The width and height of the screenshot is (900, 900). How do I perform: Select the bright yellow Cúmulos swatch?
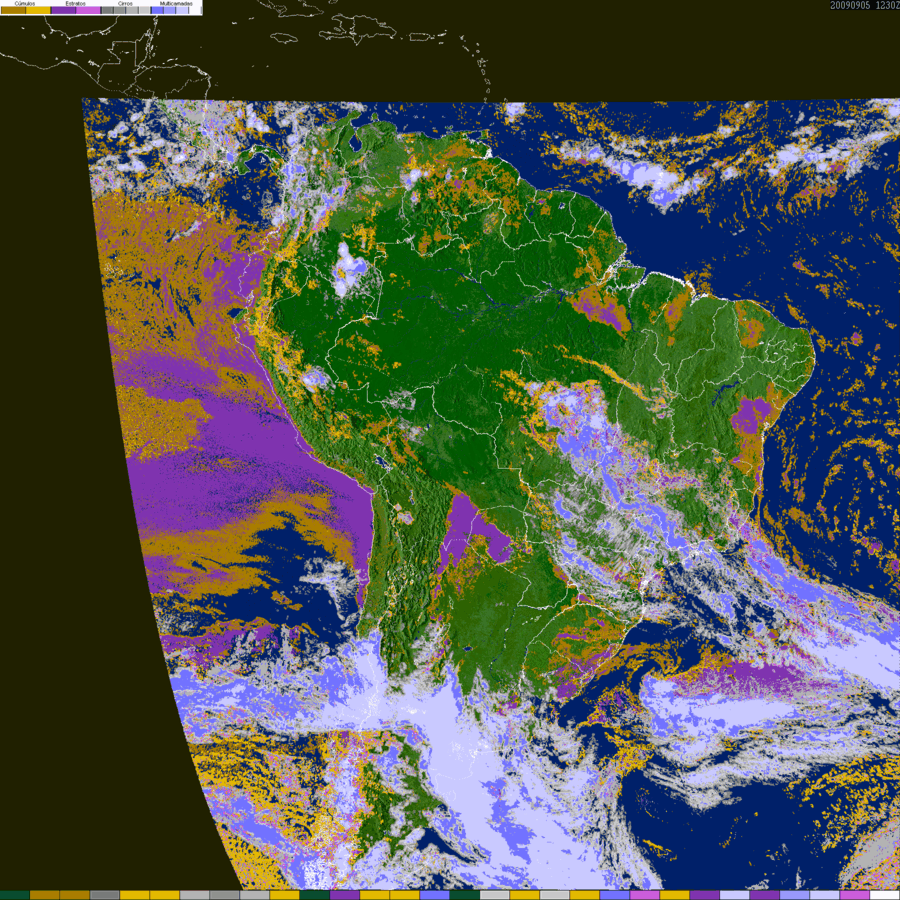click(x=38, y=10)
